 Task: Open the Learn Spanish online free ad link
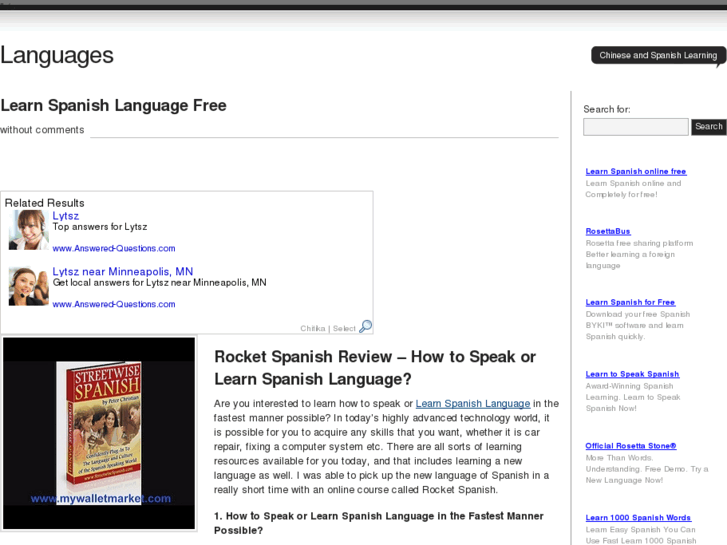636,171
